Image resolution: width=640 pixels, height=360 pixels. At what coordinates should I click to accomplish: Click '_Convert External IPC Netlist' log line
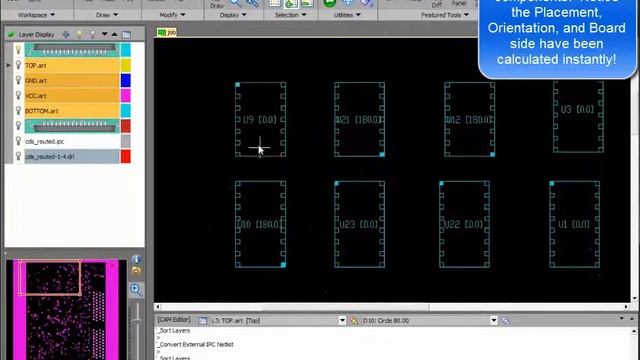[196, 344]
